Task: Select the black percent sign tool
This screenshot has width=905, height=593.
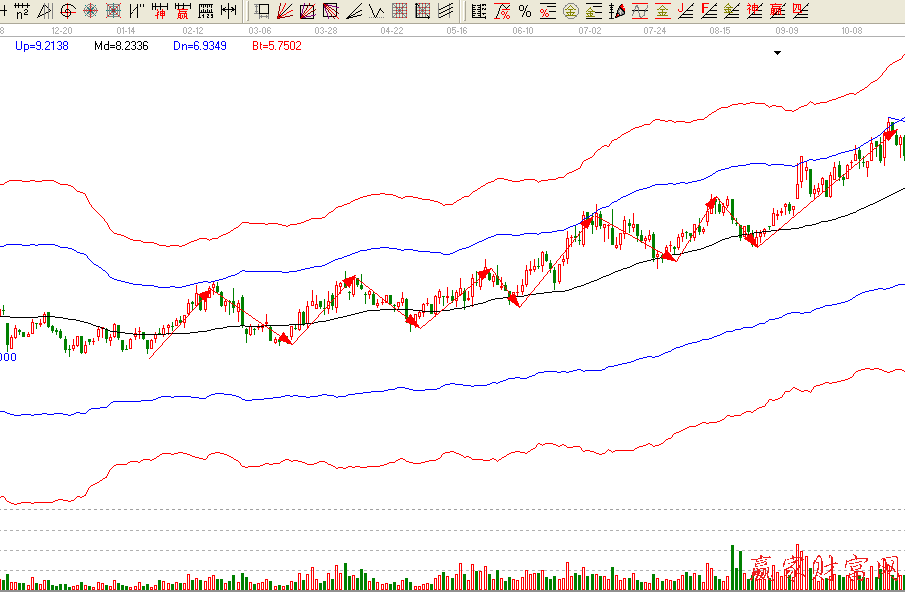Action: tap(525, 11)
